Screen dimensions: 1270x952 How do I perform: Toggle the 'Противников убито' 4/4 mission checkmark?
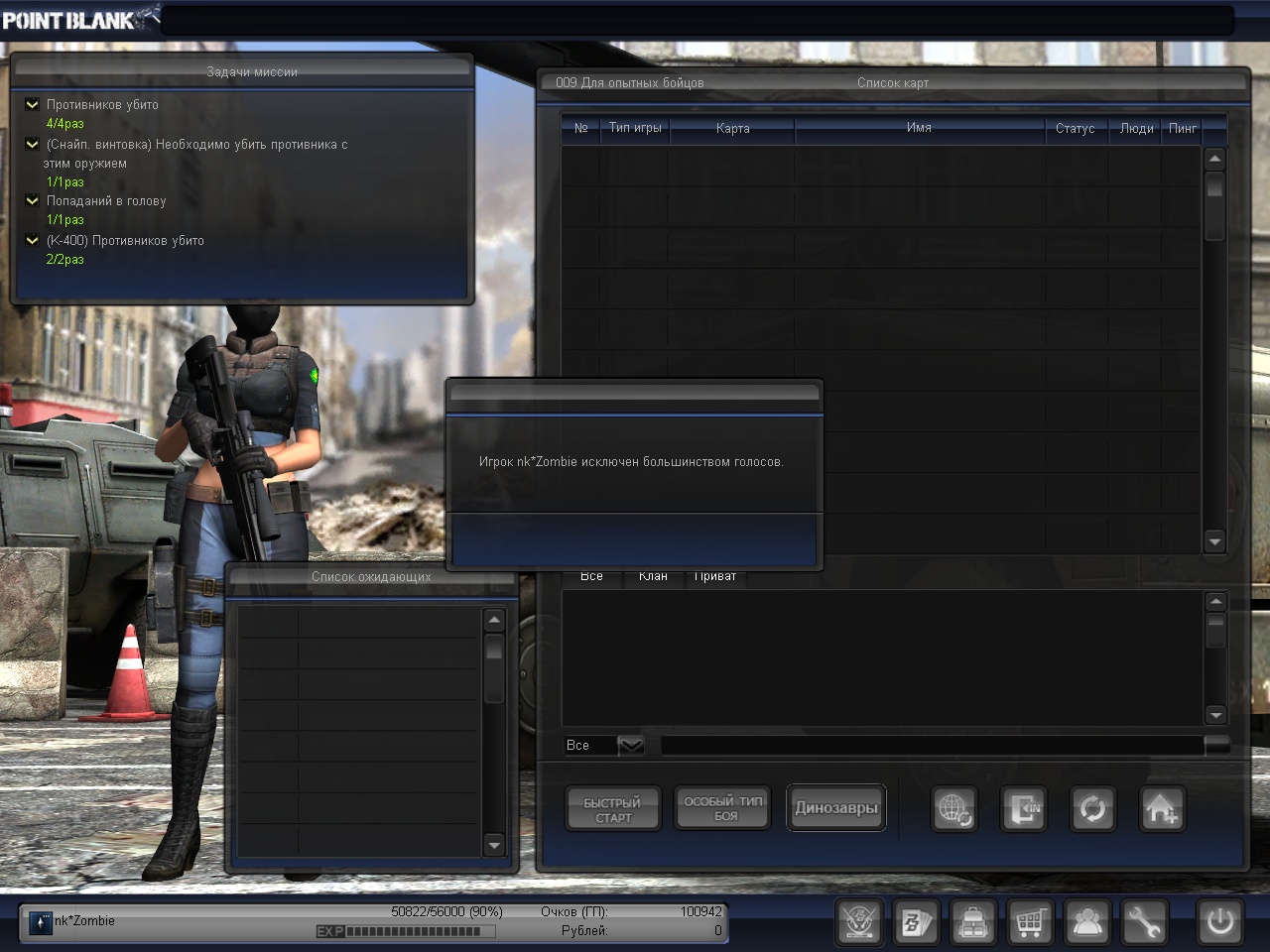click(32, 104)
